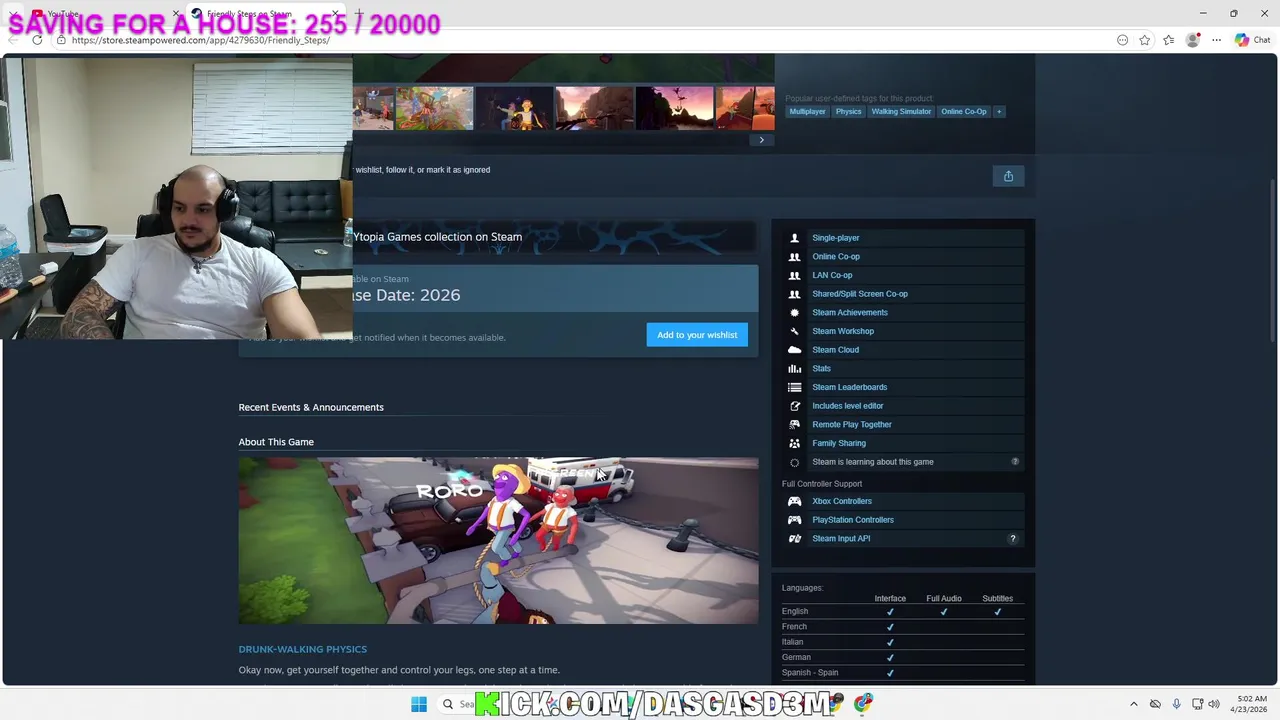The width and height of the screenshot is (1280, 720).
Task: Open the Steam Workshop link
Action: pos(843,331)
